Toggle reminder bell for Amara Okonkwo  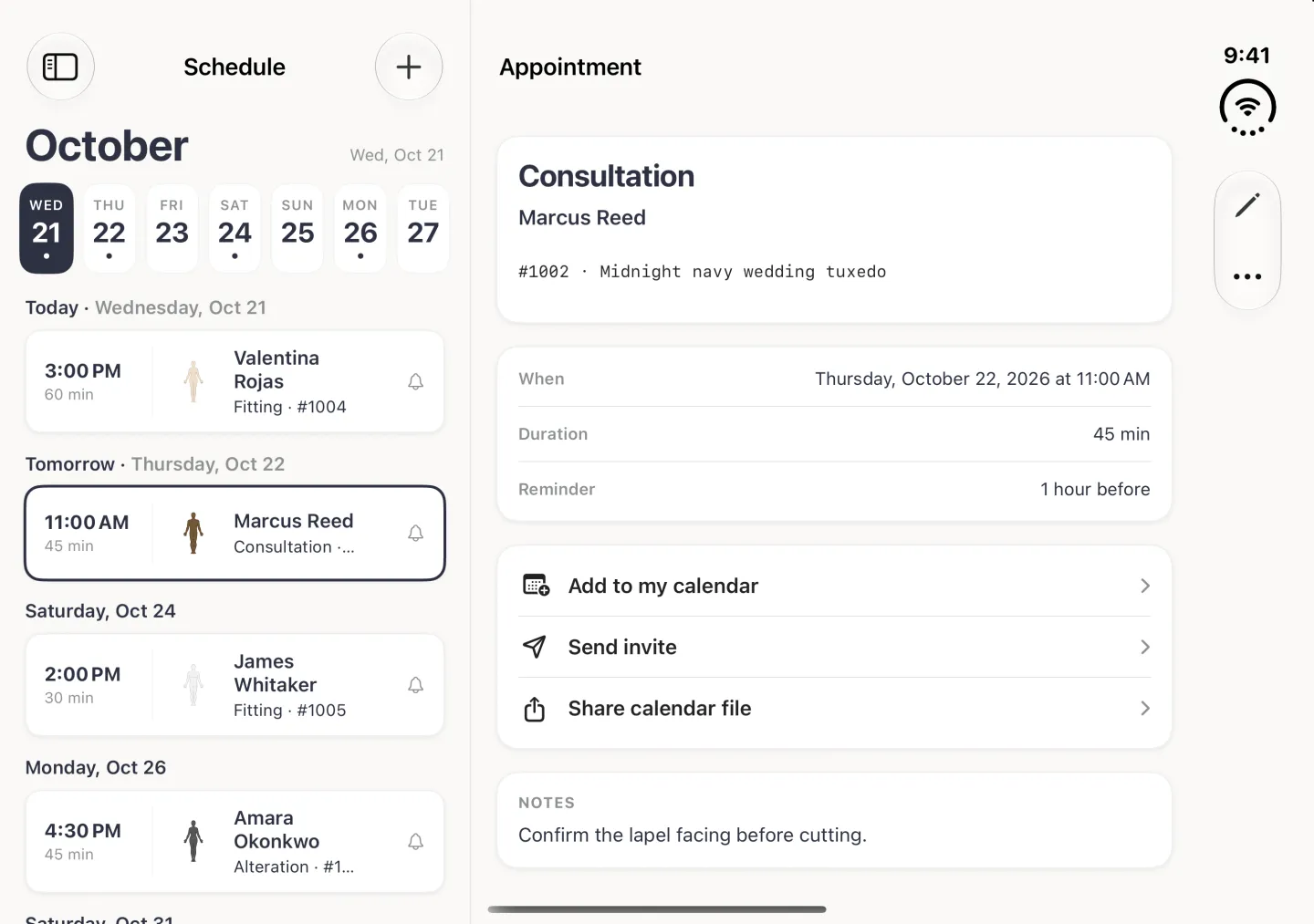(415, 842)
